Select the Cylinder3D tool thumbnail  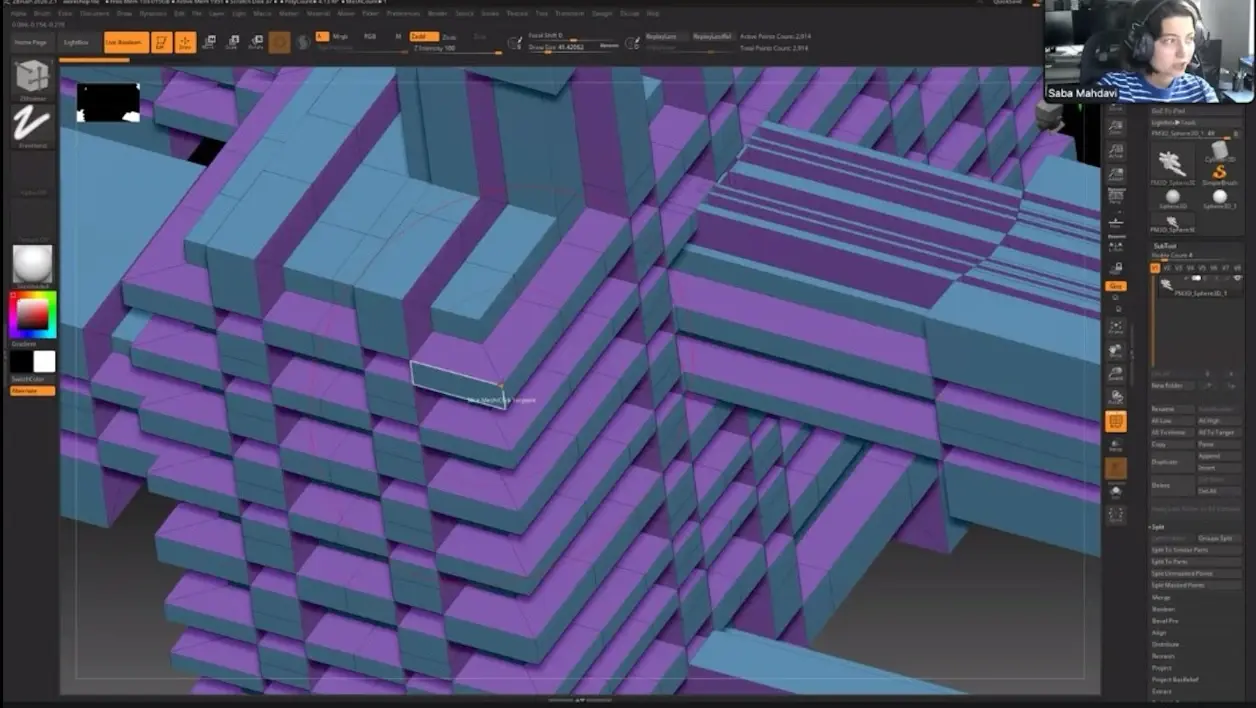pos(1219,152)
